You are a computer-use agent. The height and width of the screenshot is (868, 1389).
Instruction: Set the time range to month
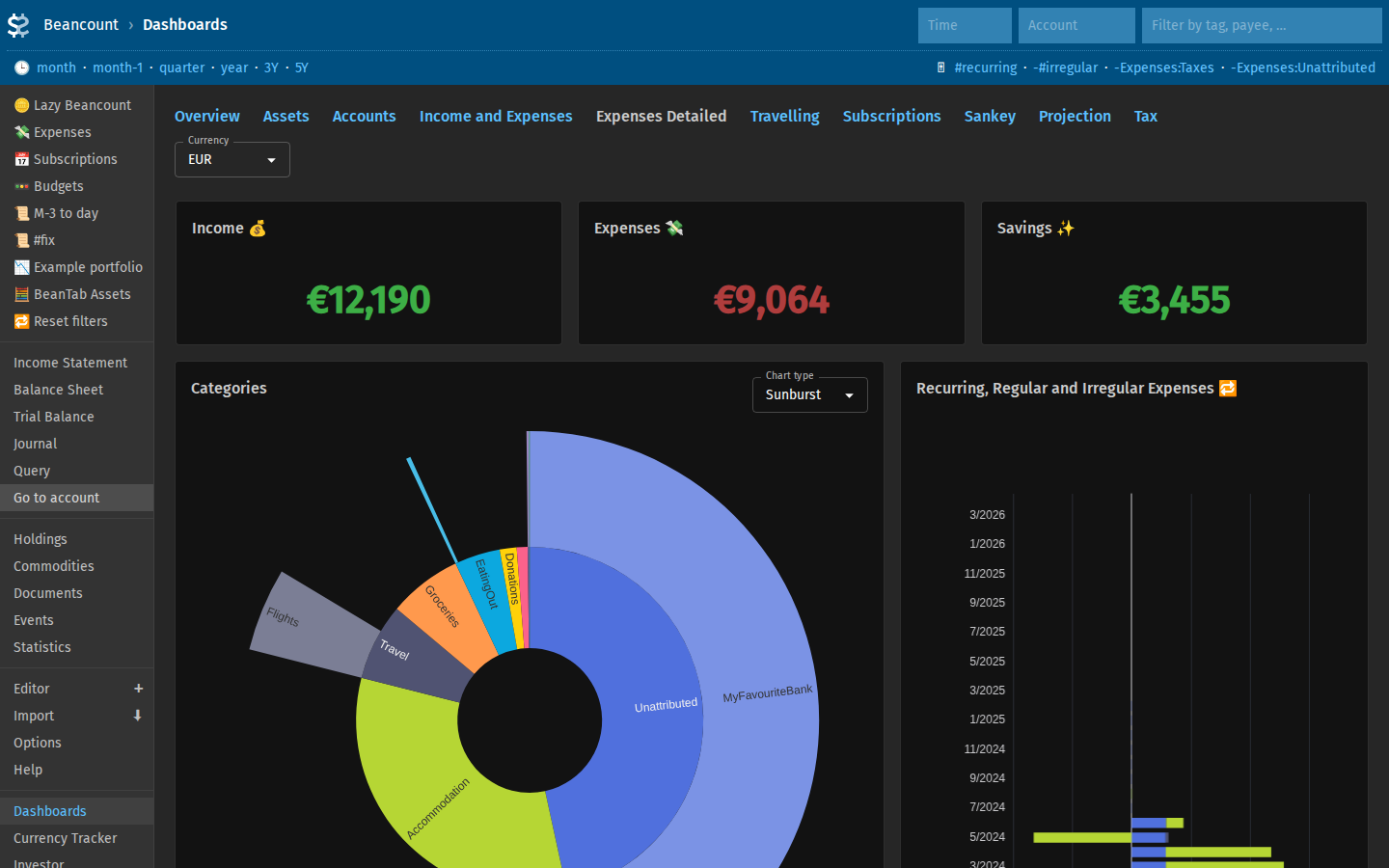pyautogui.click(x=56, y=68)
